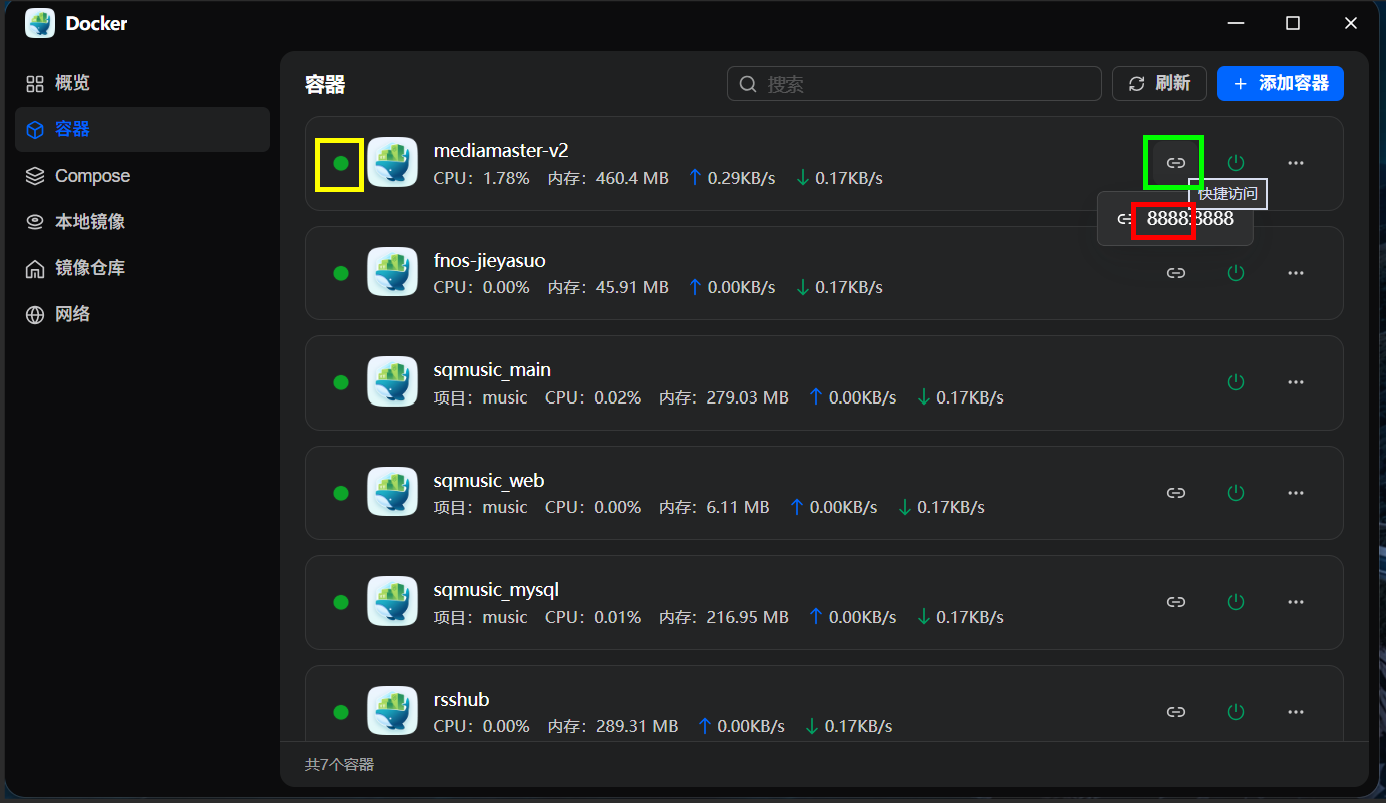The width and height of the screenshot is (1386, 803).
Task: Click the fnos-jieyasuo whale container icon
Action: (x=392, y=272)
